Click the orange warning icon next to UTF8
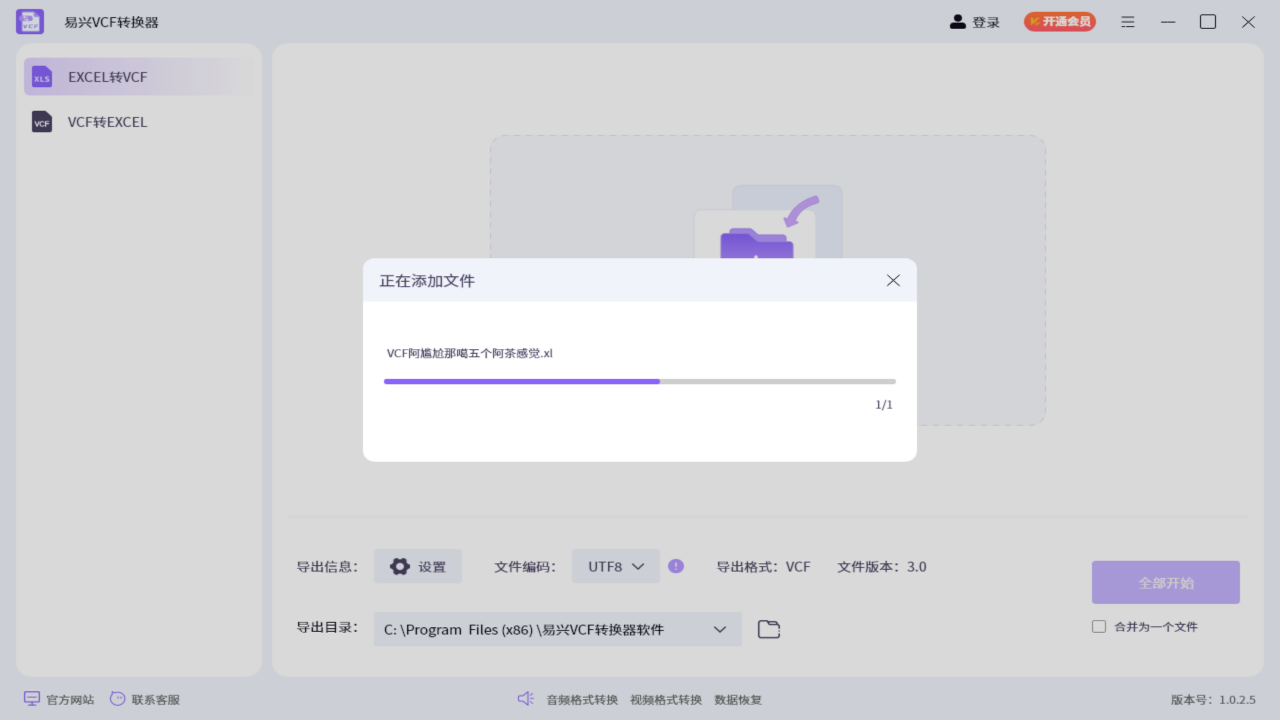The height and width of the screenshot is (720, 1280). pyautogui.click(x=676, y=566)
